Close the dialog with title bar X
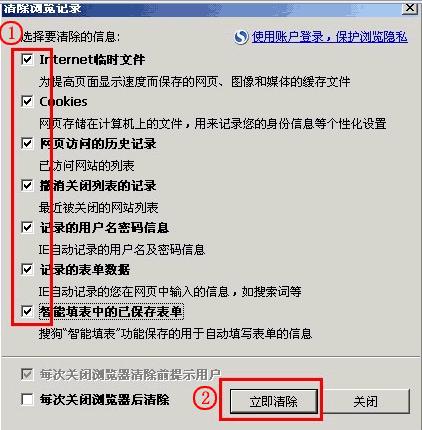422x430 pixels. click(410, 7)
